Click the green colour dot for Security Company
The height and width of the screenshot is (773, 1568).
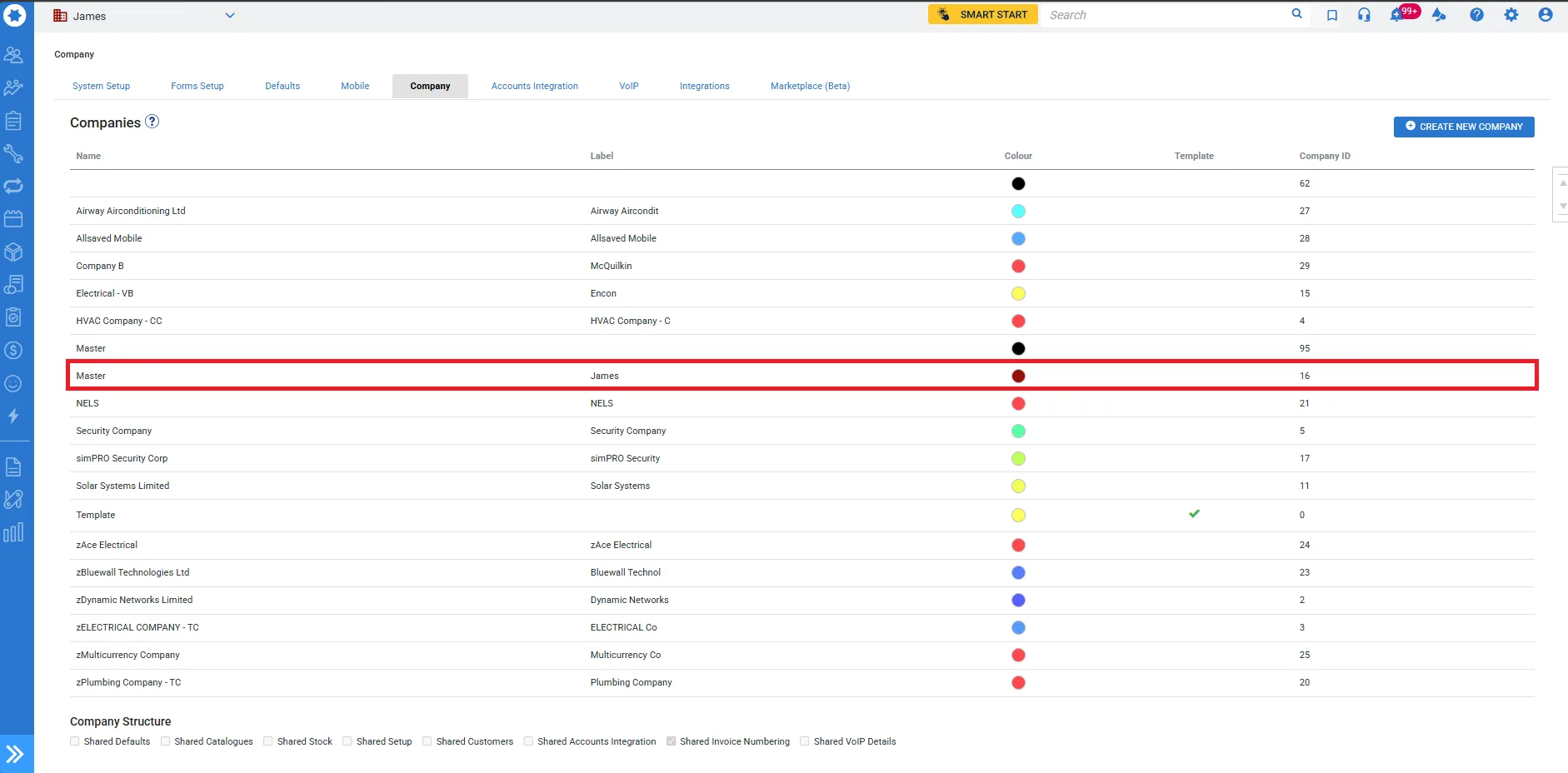pos(1018,431)
